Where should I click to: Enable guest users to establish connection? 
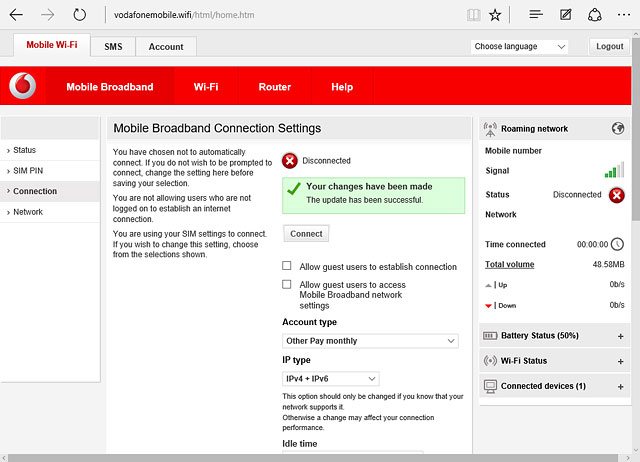click(288, 267)
